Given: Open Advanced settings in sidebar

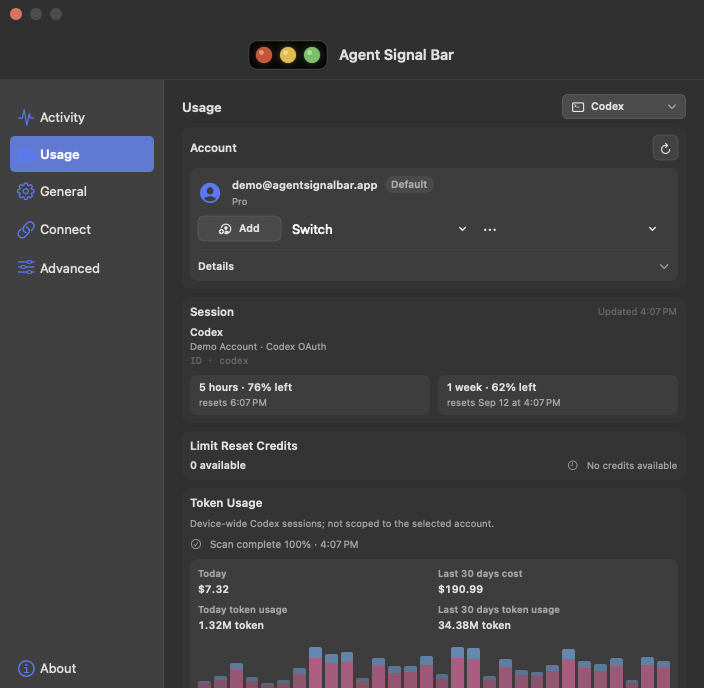Looking at the screenshot, I should 82,268.
